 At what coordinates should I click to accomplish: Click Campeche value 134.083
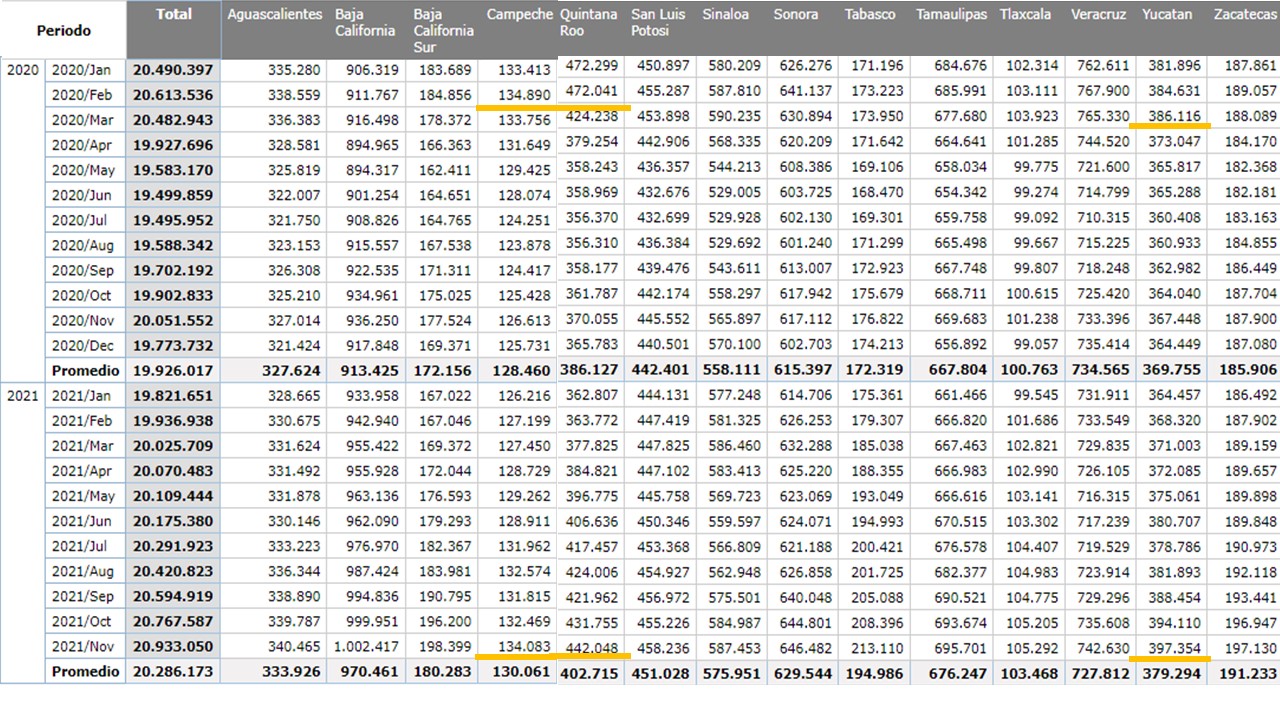523,646
